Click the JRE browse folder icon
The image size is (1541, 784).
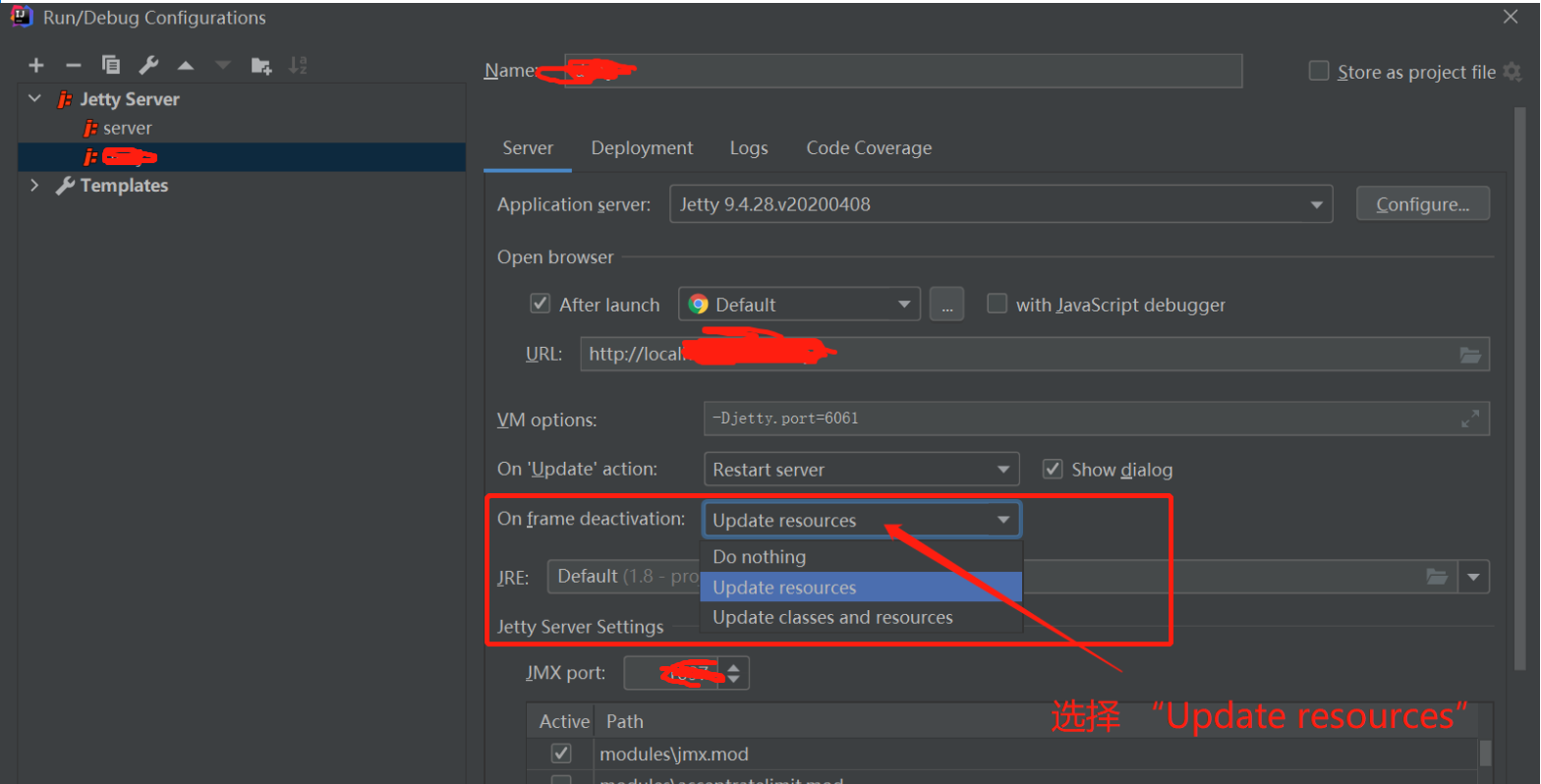coord(1437,577)
